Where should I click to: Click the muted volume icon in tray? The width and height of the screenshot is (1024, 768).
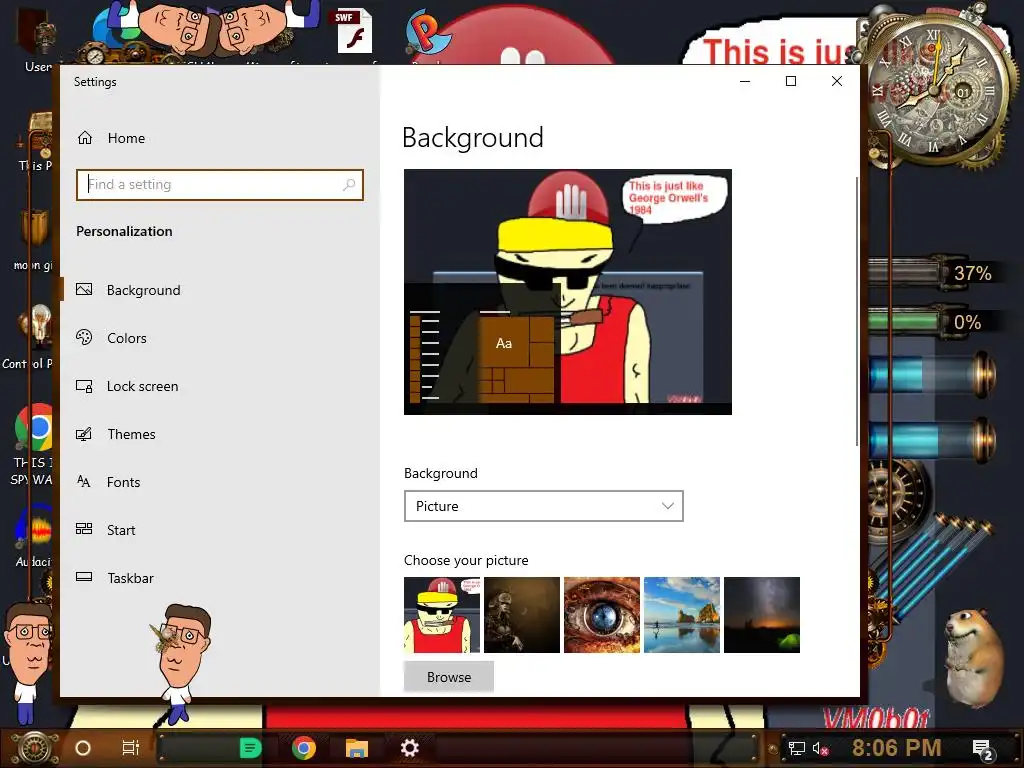click(821, 748)
